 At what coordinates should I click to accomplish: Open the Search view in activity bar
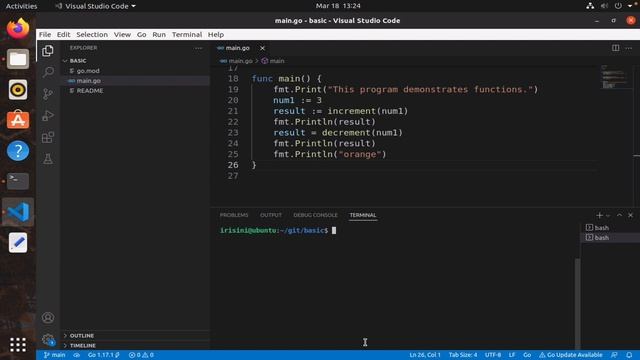(x=48, y=72)
